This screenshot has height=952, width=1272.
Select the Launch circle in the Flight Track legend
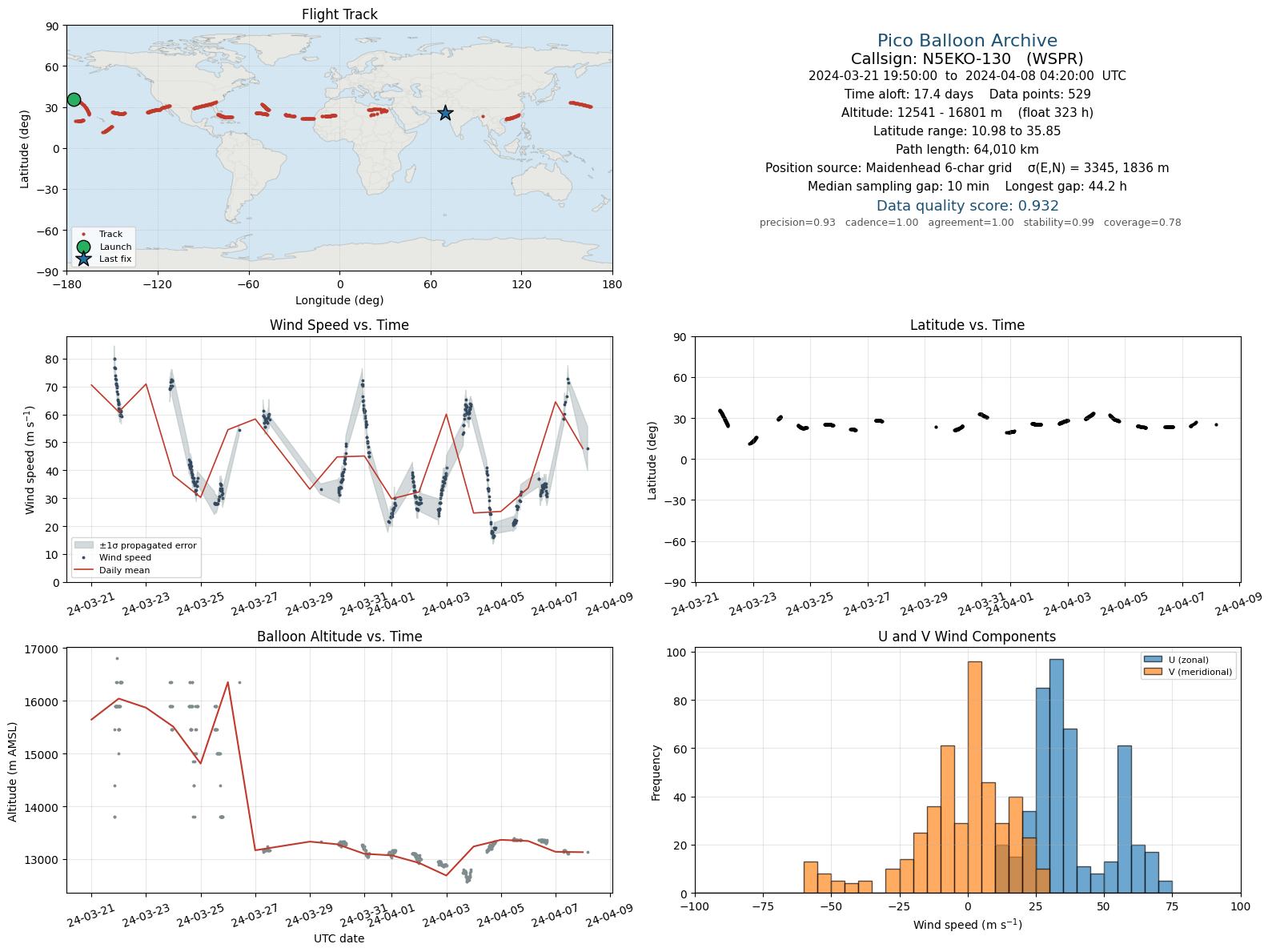(x=83, y=247)
